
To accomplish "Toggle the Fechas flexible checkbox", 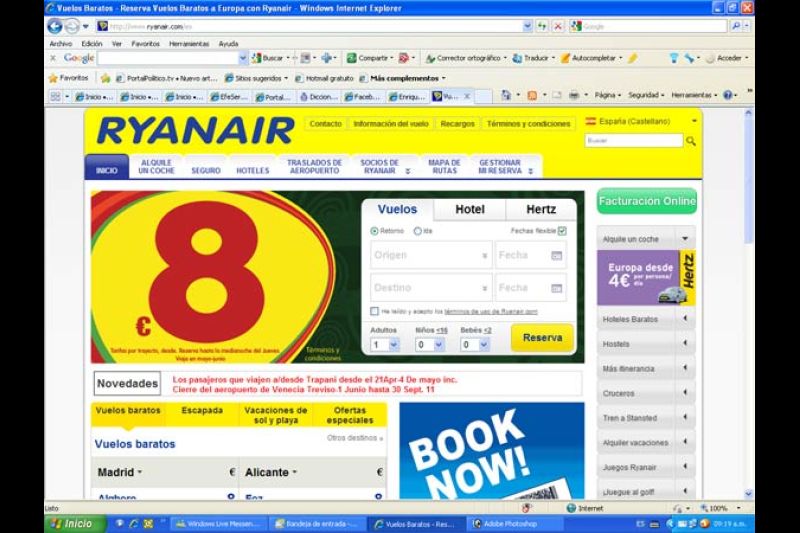I will 562,231.
